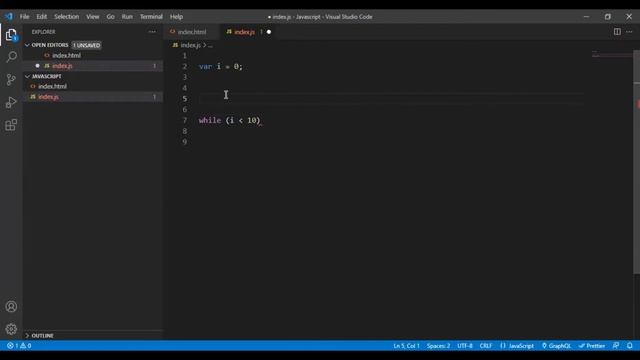Screen dimensions: 640x360
Task: Open Source Control view
Action: [x=11, y=79]
